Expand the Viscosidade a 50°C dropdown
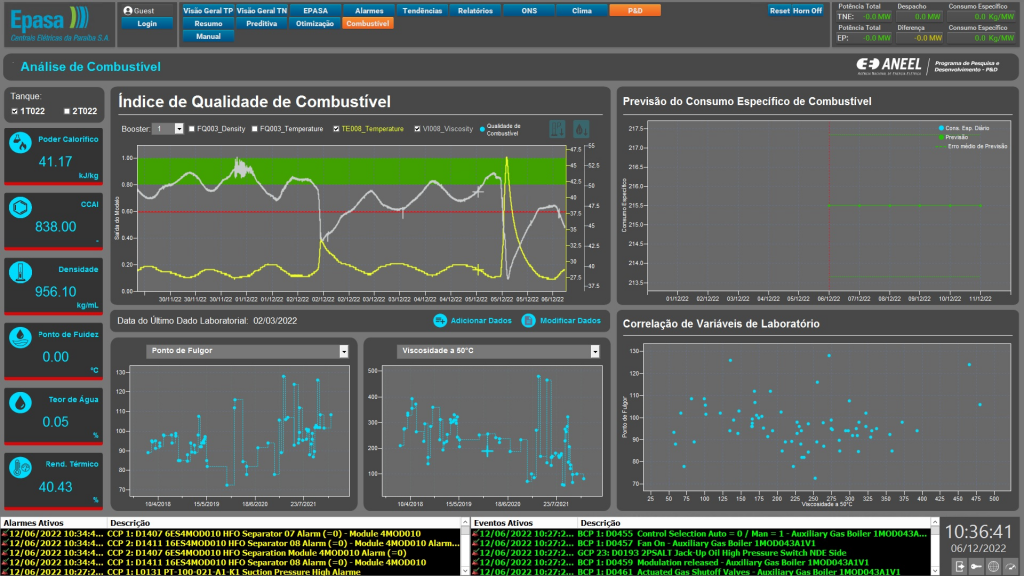 pos(596,351)
